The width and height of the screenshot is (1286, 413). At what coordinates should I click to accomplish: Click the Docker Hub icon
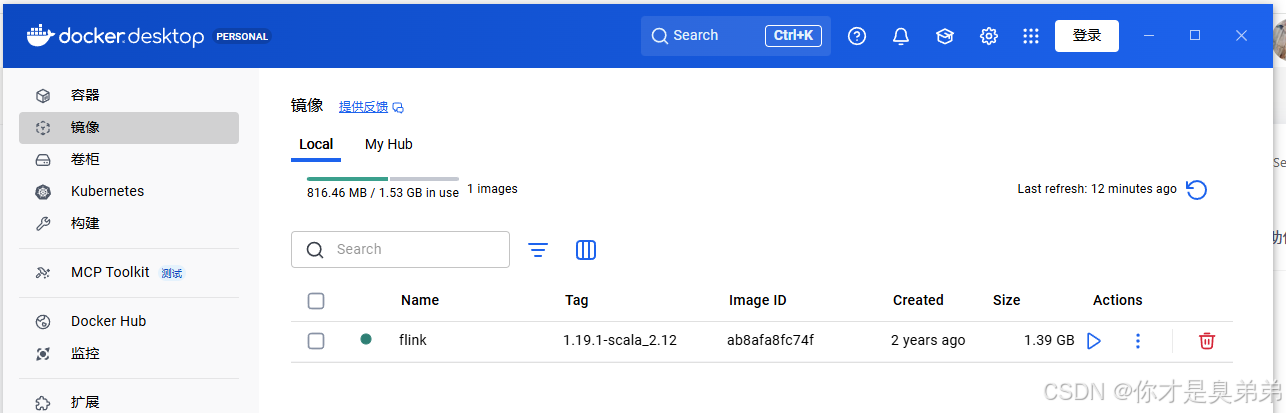click(43, 322)
